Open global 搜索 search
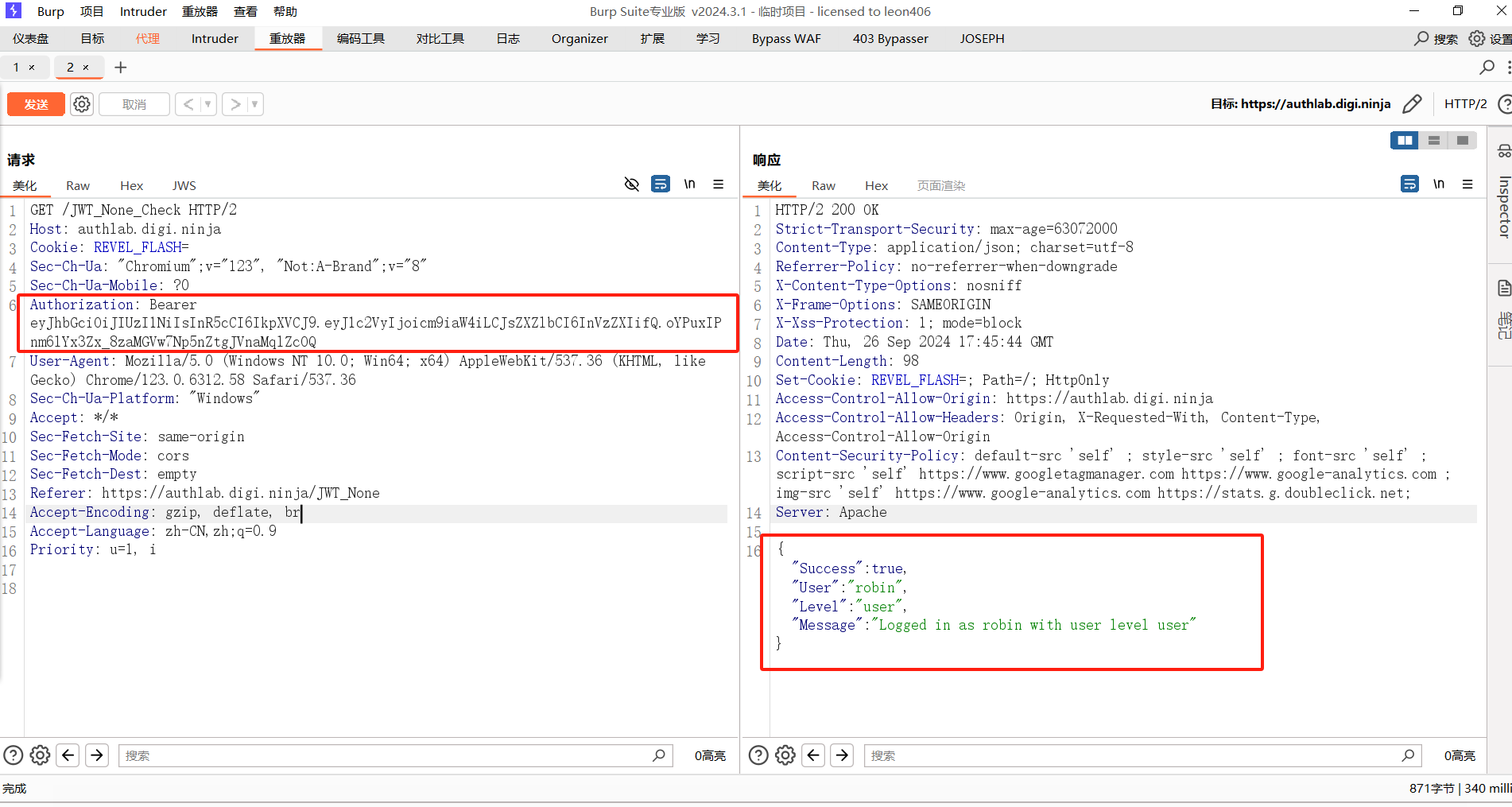 (1436, 39)
